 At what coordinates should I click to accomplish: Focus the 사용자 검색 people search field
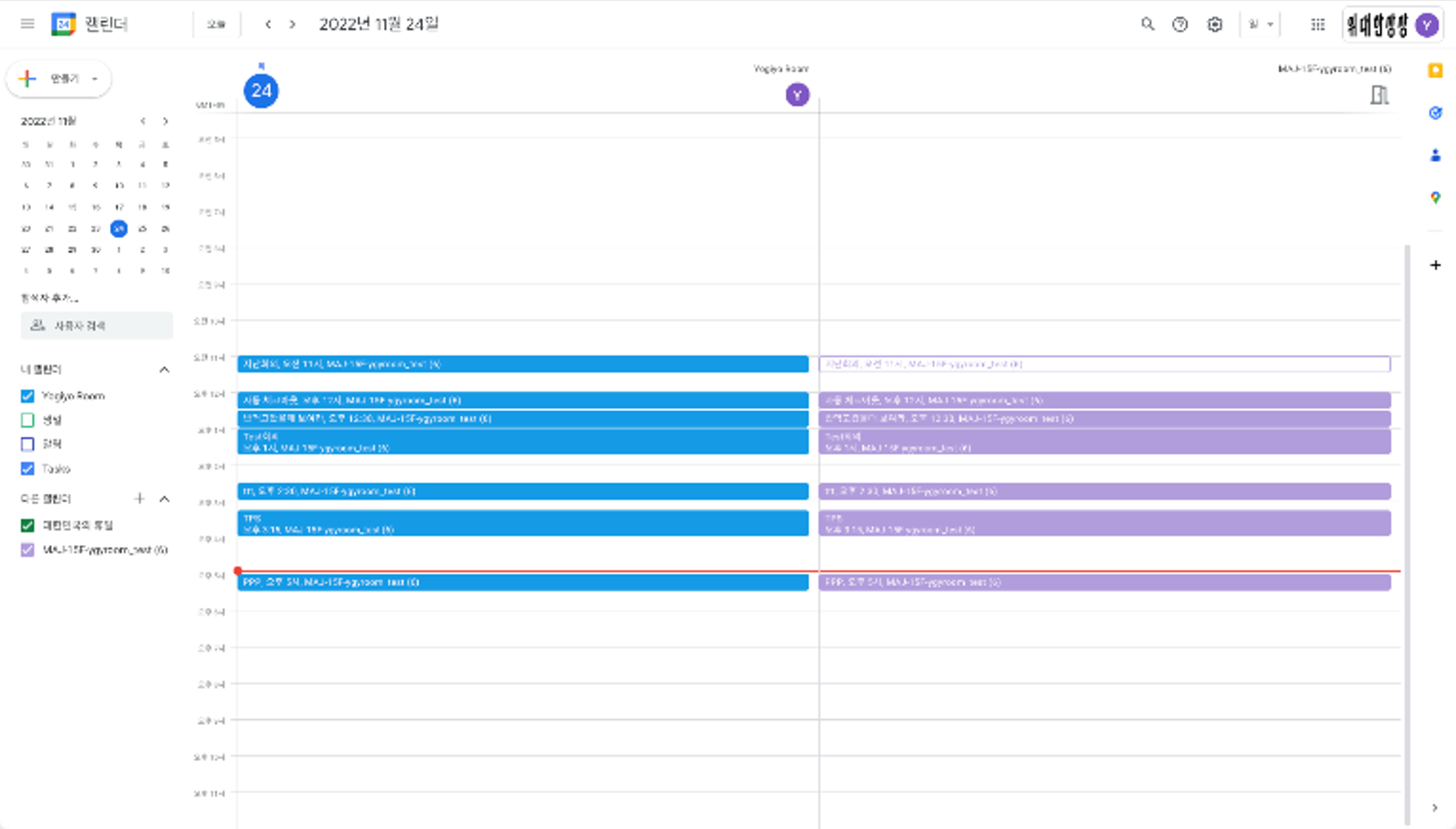pyautogui.click(x=97, y=325)
